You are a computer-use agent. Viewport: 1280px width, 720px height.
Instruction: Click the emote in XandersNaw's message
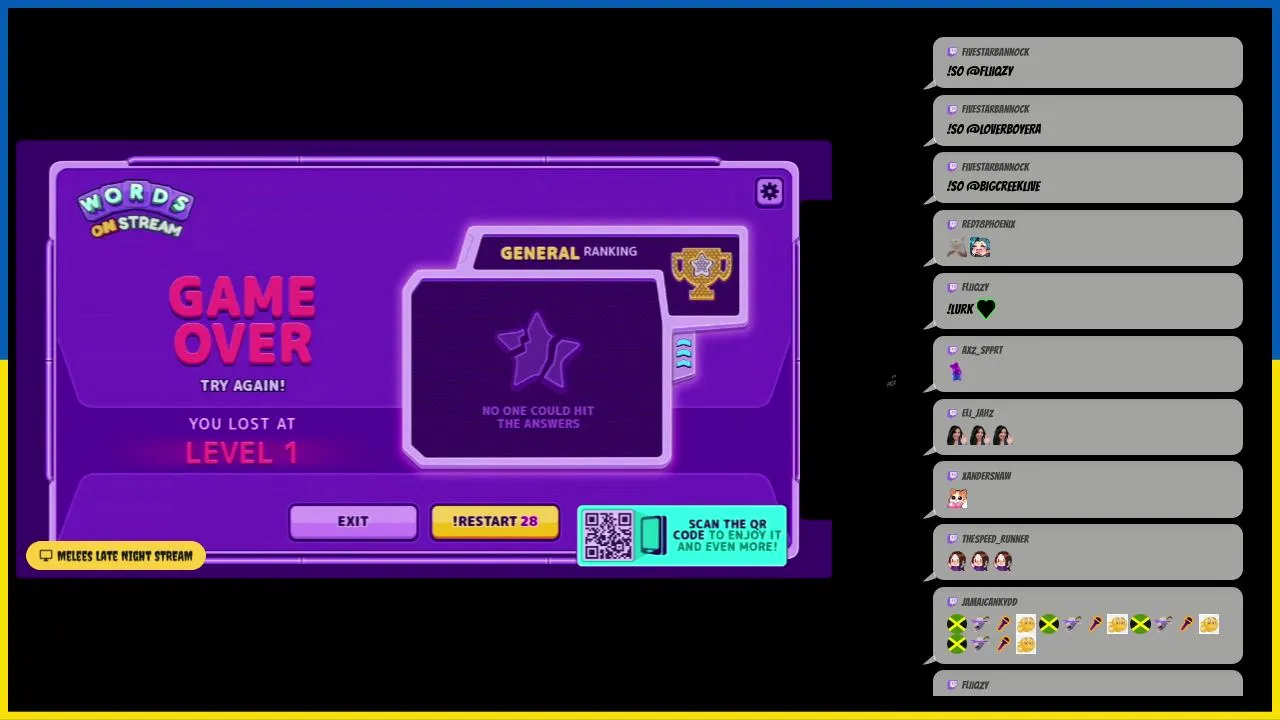coord(957,498)
